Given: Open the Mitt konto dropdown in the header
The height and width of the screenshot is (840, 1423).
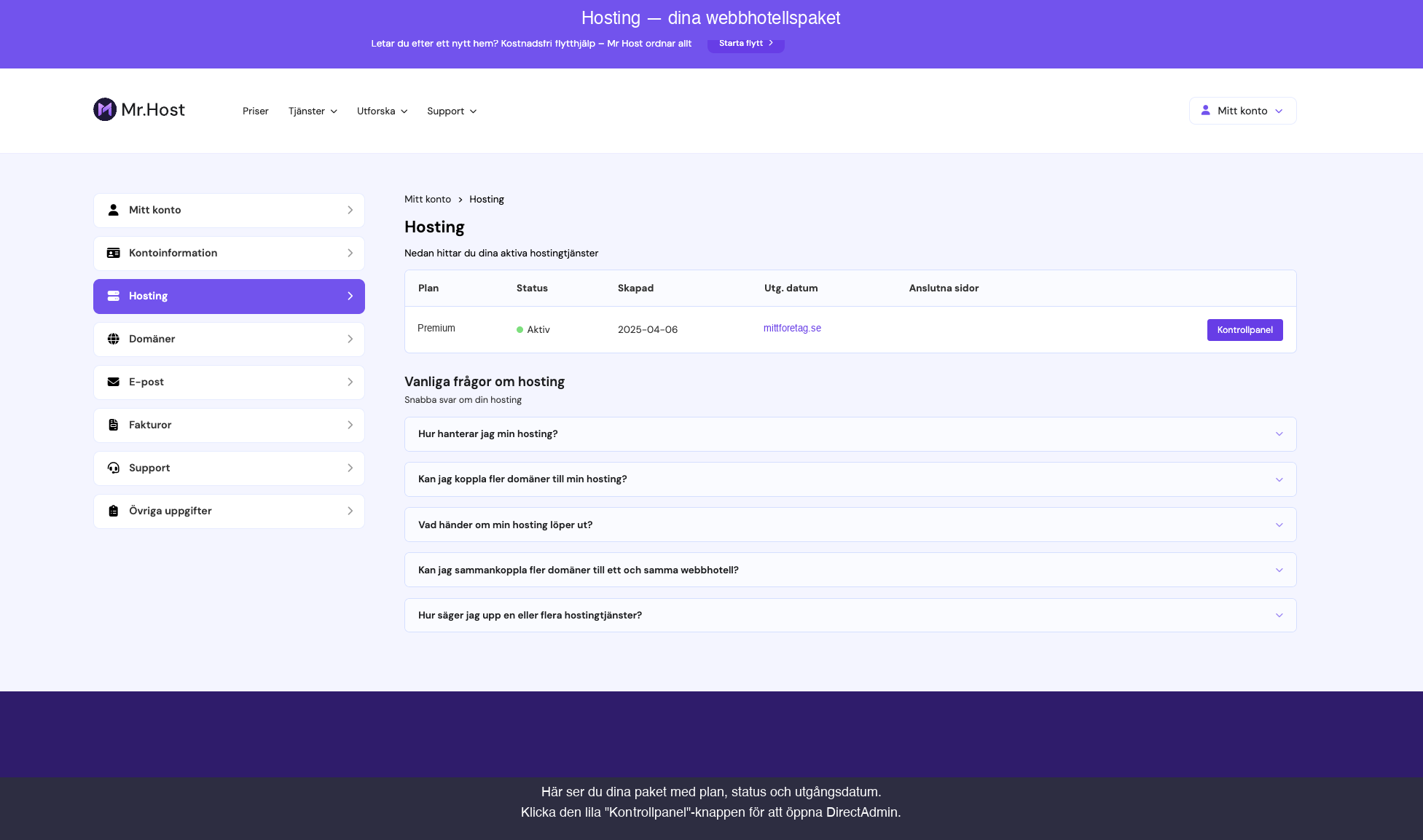Looking at the screenshot, I should 1242,111.
